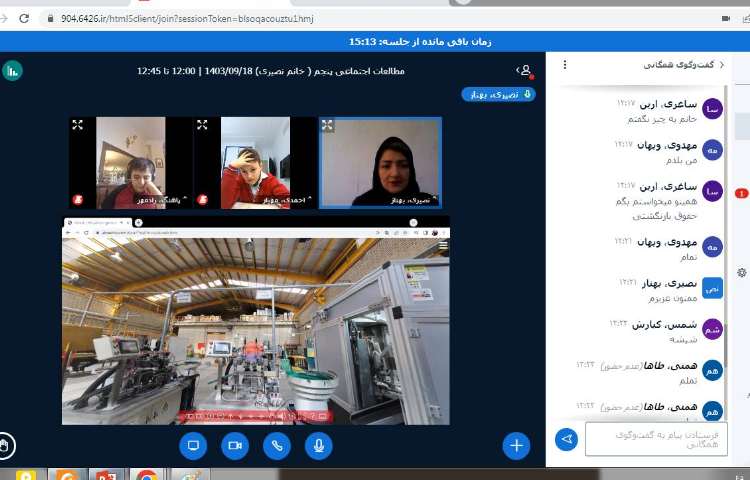Screen dimensions: 750x480
Task: Fullscreen the leftmost webcam video
Action: pos(77,125)
